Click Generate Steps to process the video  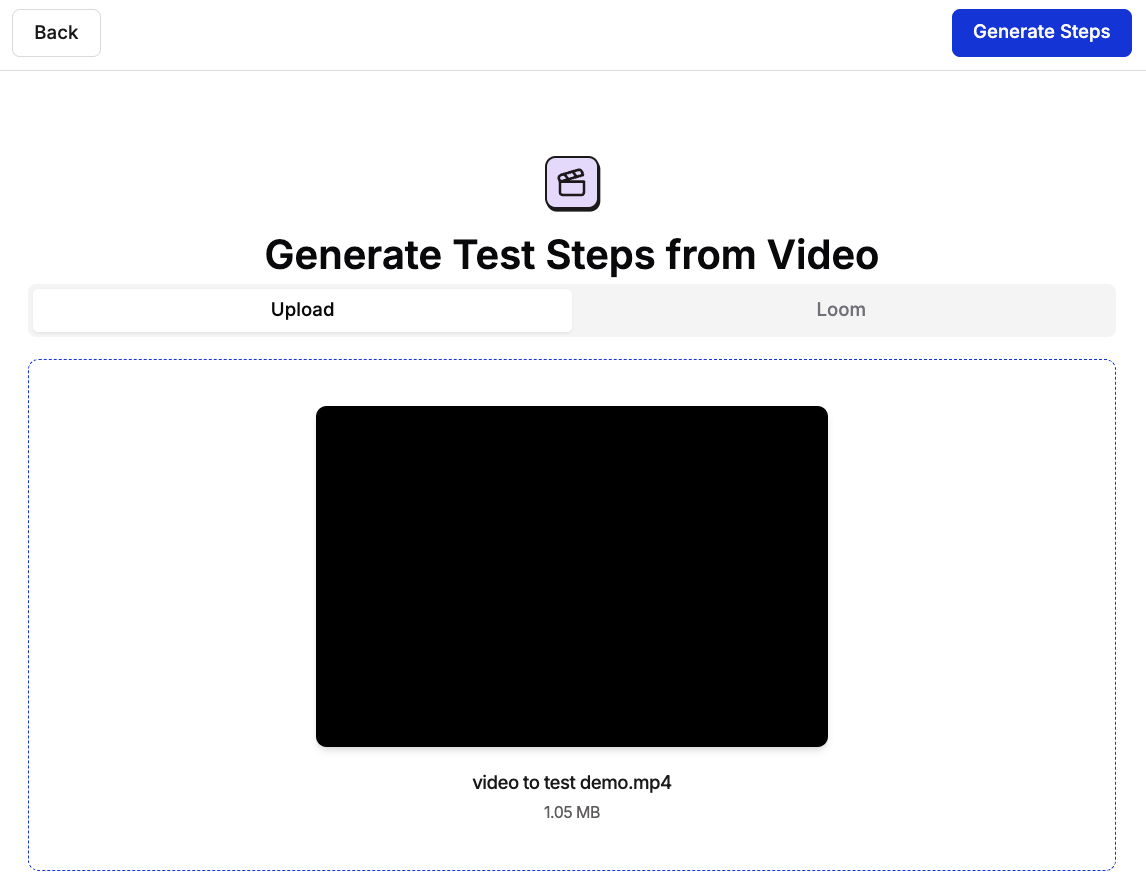tap(1041, 32)
